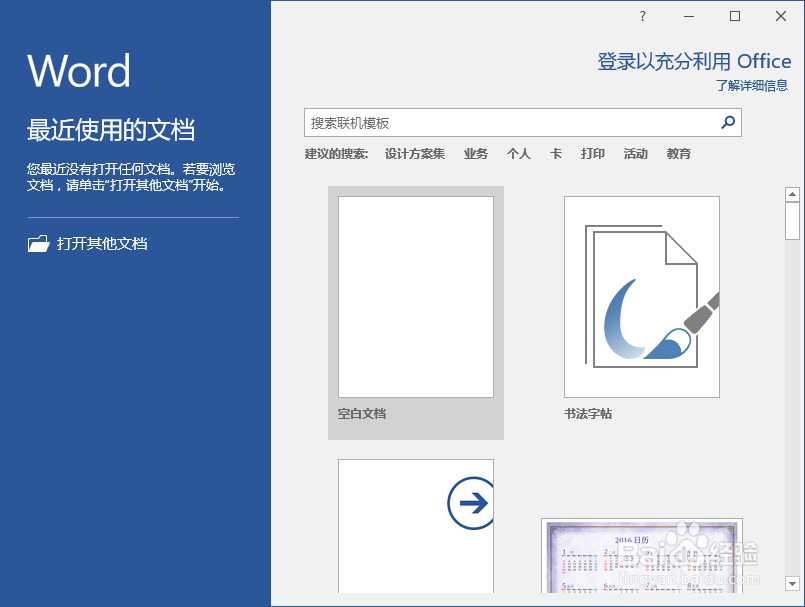Close the Word start window
The image size is (805, 607).
[x=781, y=16]
